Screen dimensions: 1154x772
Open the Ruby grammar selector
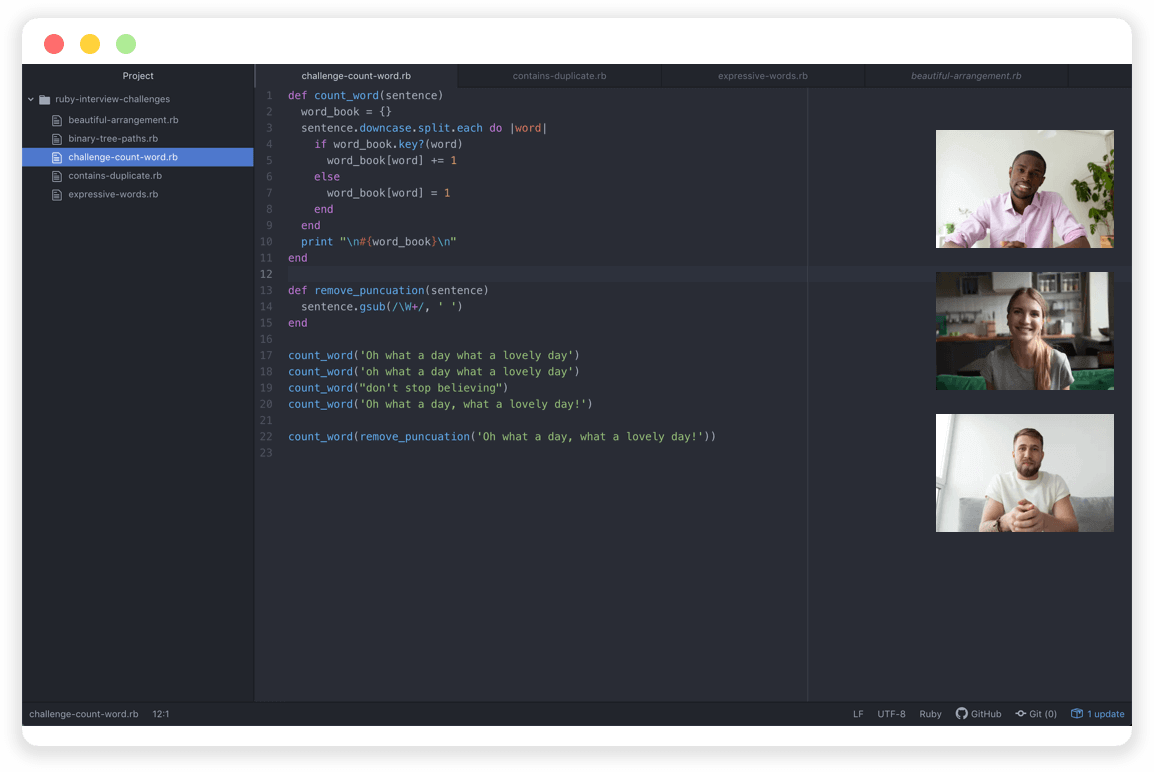930,713
